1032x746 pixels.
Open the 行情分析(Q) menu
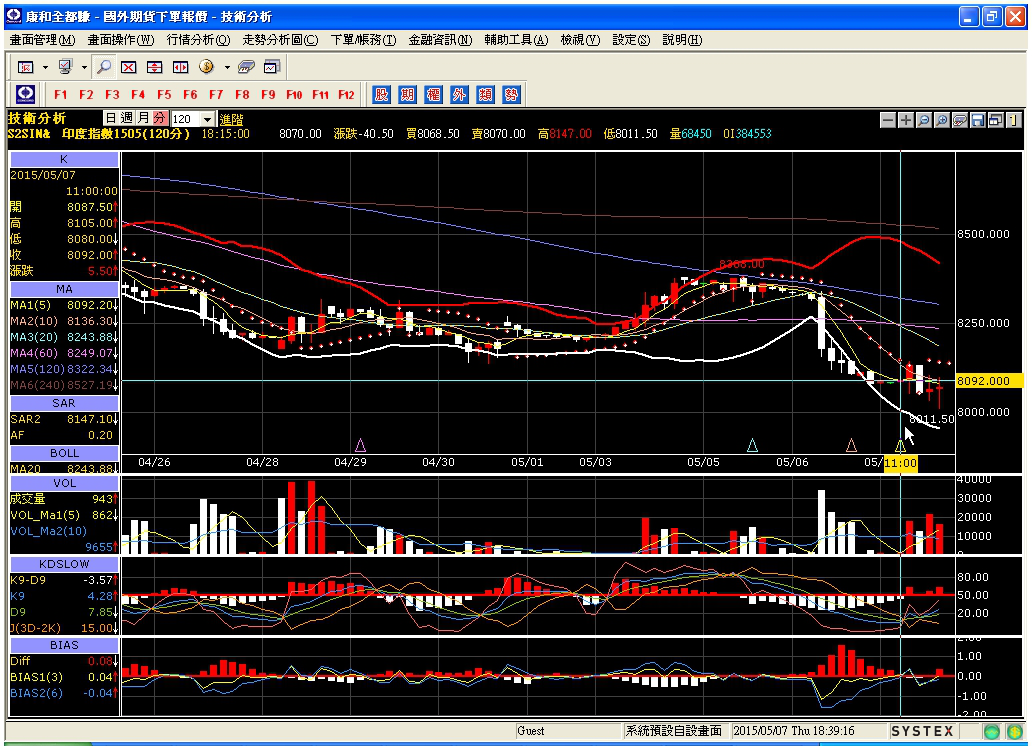[x=198, y=40]
